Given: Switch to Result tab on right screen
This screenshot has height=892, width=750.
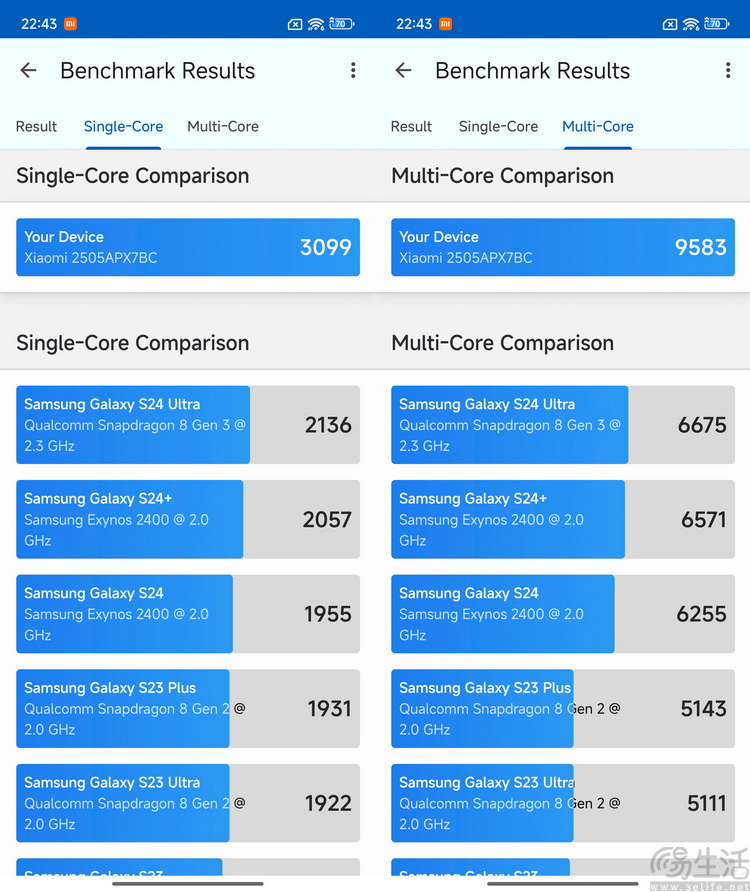Looking at the screenshot, I should (x=411, y=126).
